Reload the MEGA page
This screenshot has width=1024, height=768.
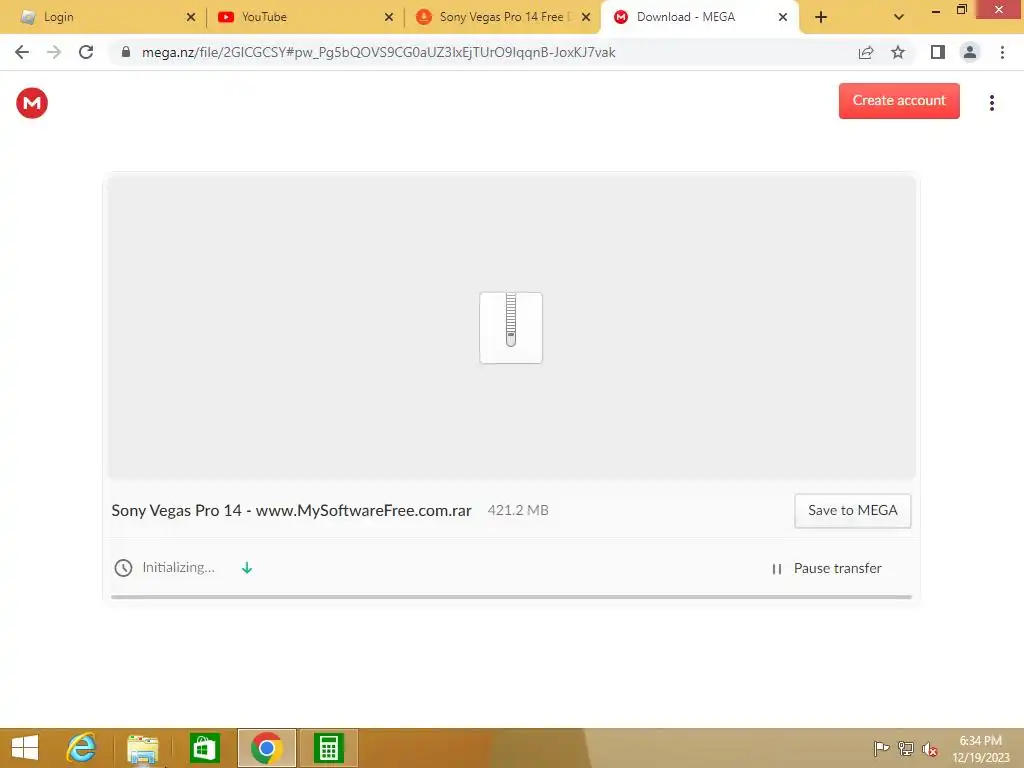point(86,52)
